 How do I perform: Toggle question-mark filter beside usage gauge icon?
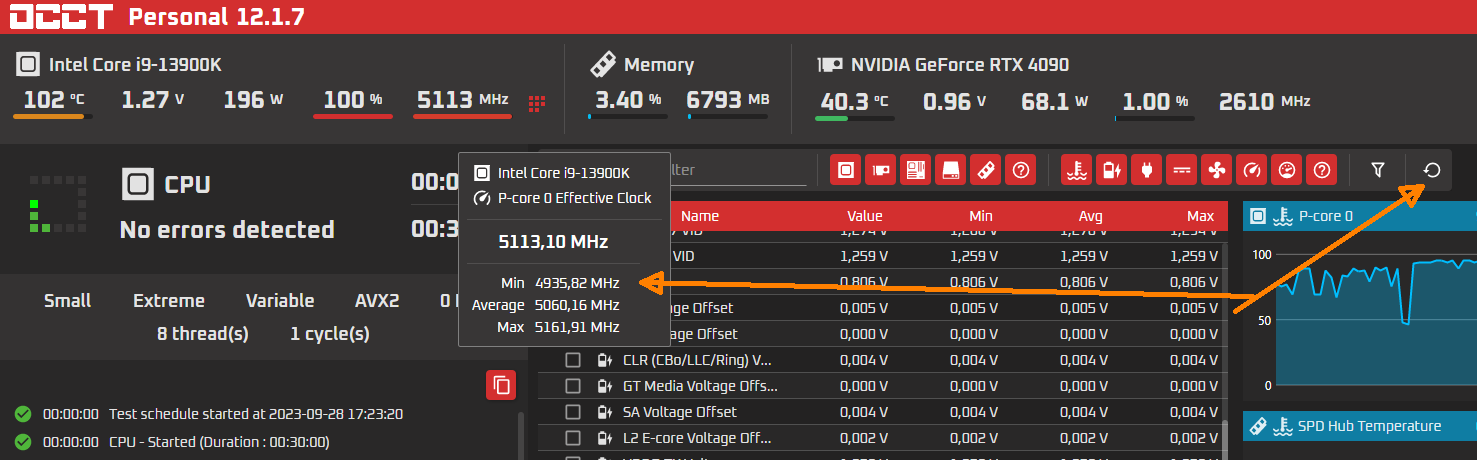tap(1322, 170)
